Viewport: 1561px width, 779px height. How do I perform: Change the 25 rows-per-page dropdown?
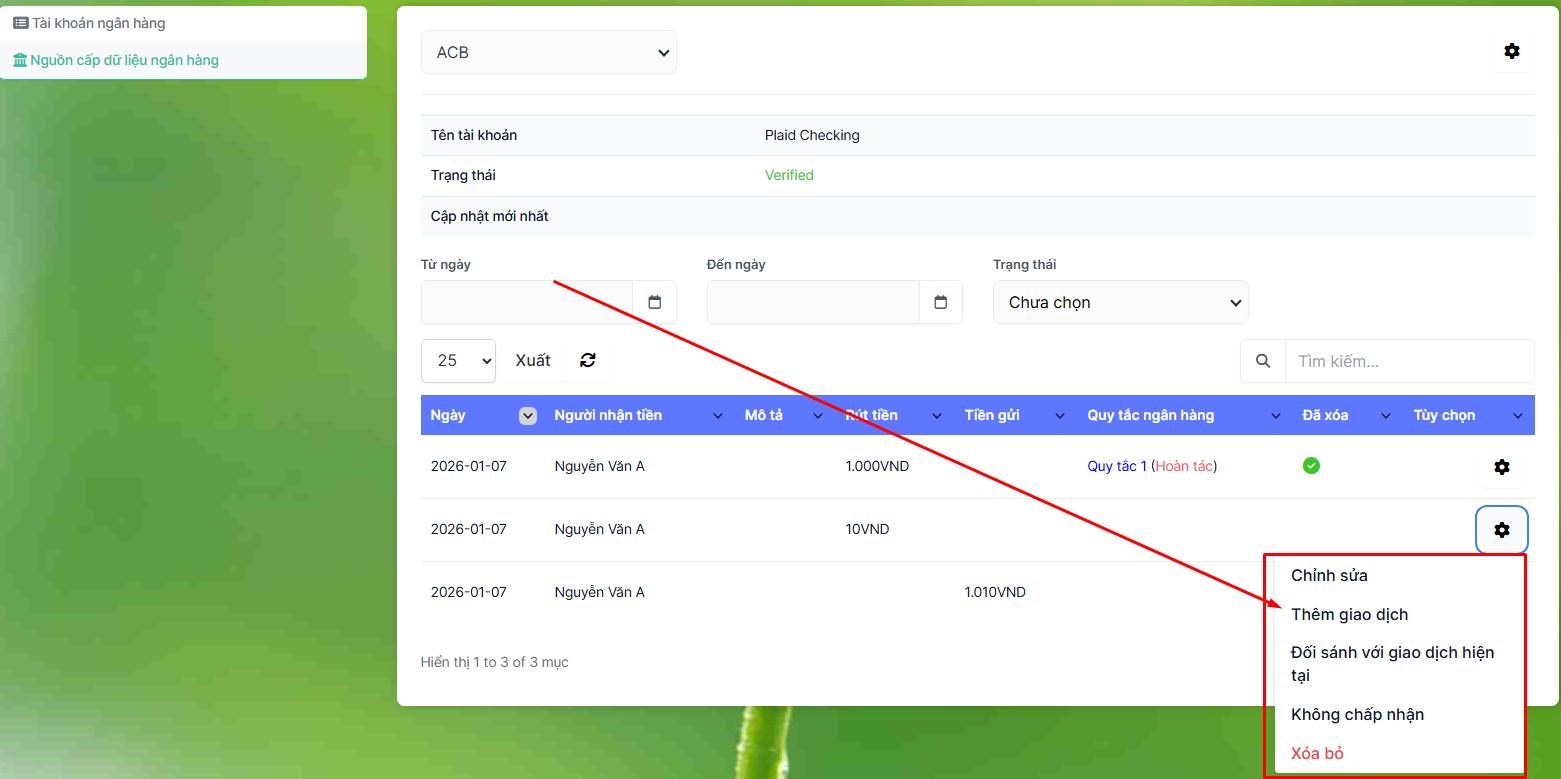[x=458, y=360]
